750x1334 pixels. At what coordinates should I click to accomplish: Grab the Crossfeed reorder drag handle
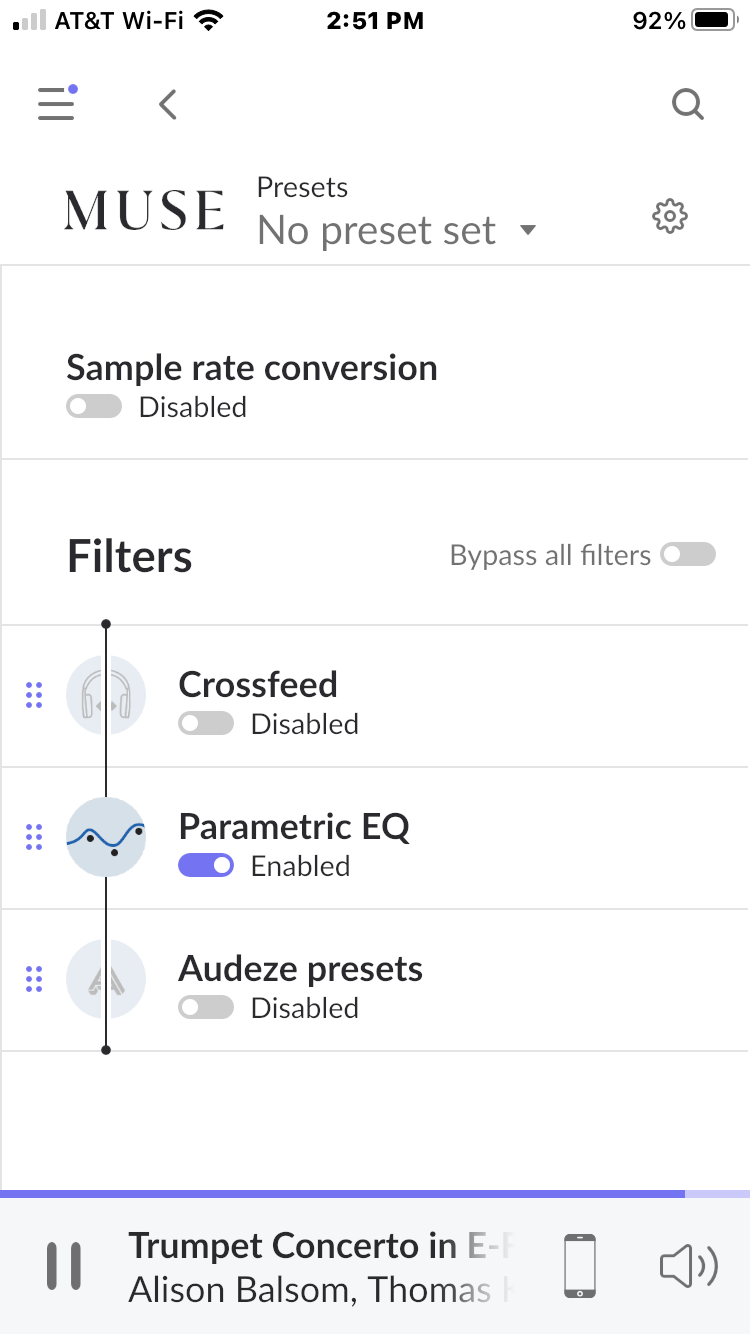(34, 695)
